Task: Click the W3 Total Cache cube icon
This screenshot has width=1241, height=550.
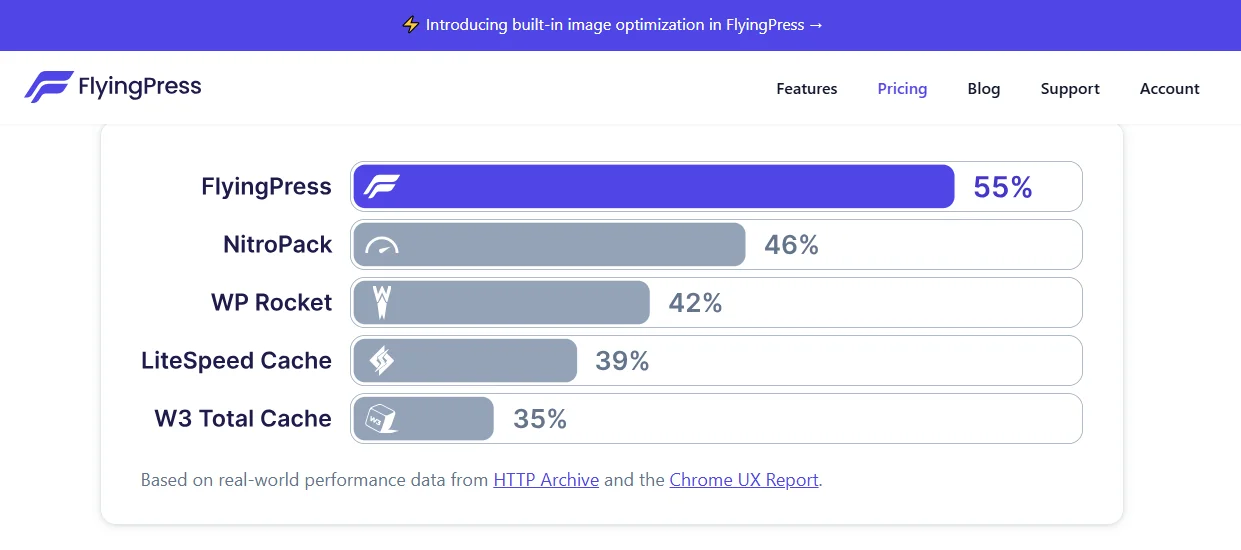Action: (x=381, y=418)
